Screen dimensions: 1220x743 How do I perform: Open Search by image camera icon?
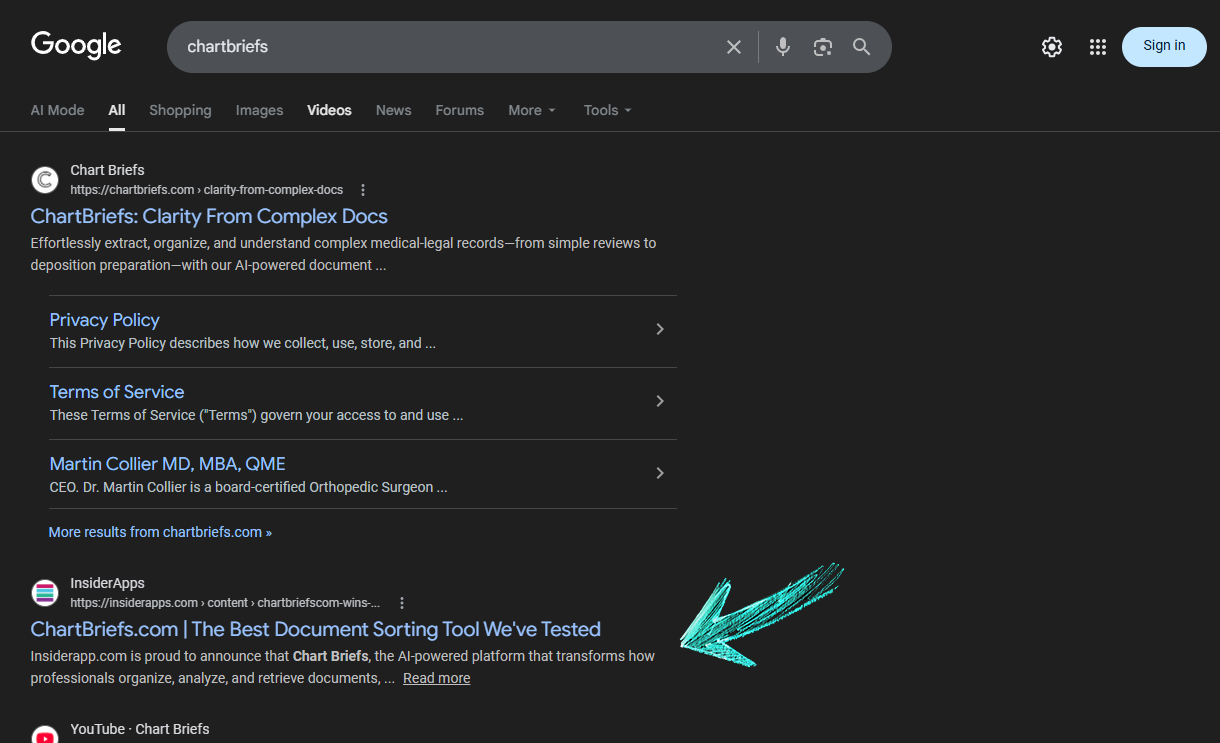(823, 47)
